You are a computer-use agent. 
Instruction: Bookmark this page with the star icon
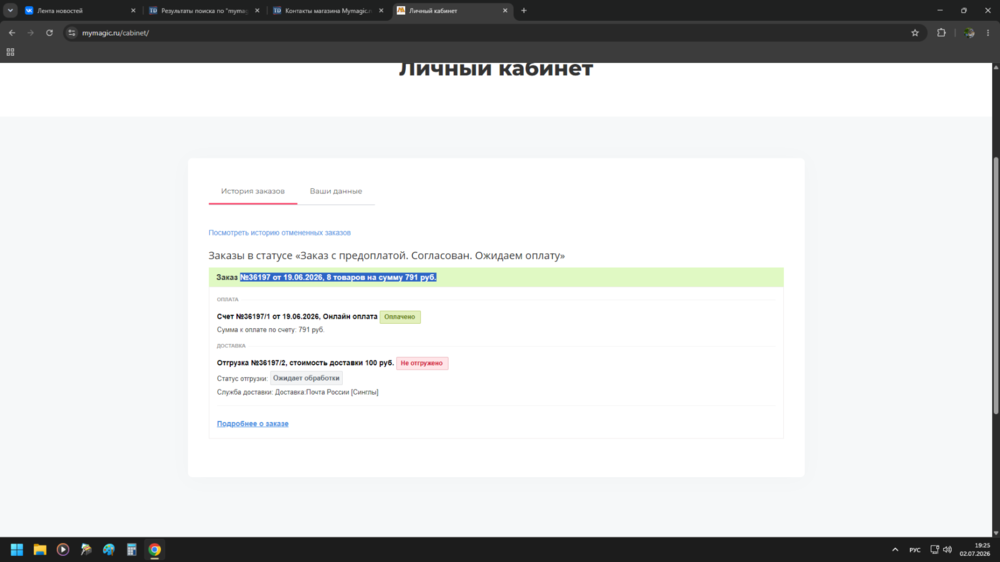pos(915,33)
